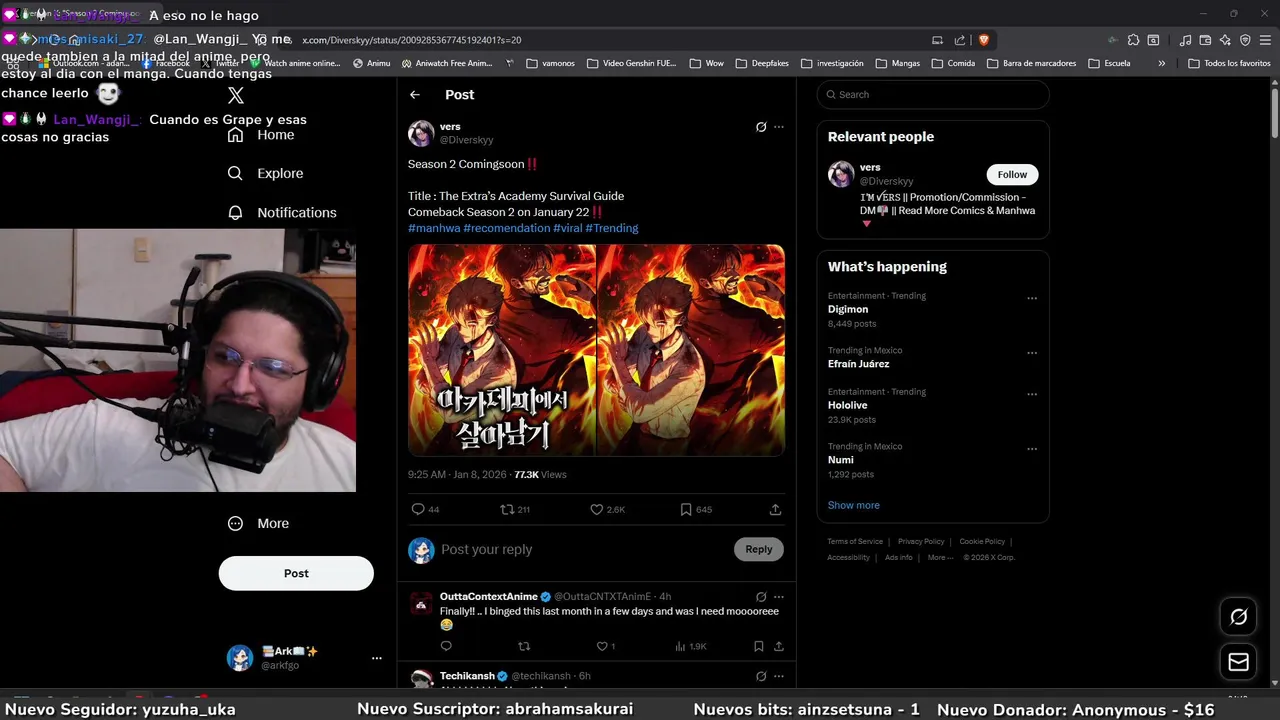1280x720 pixels.
Task: Open the Mangas bookmarks folder
Action: (x=898, y=63)
